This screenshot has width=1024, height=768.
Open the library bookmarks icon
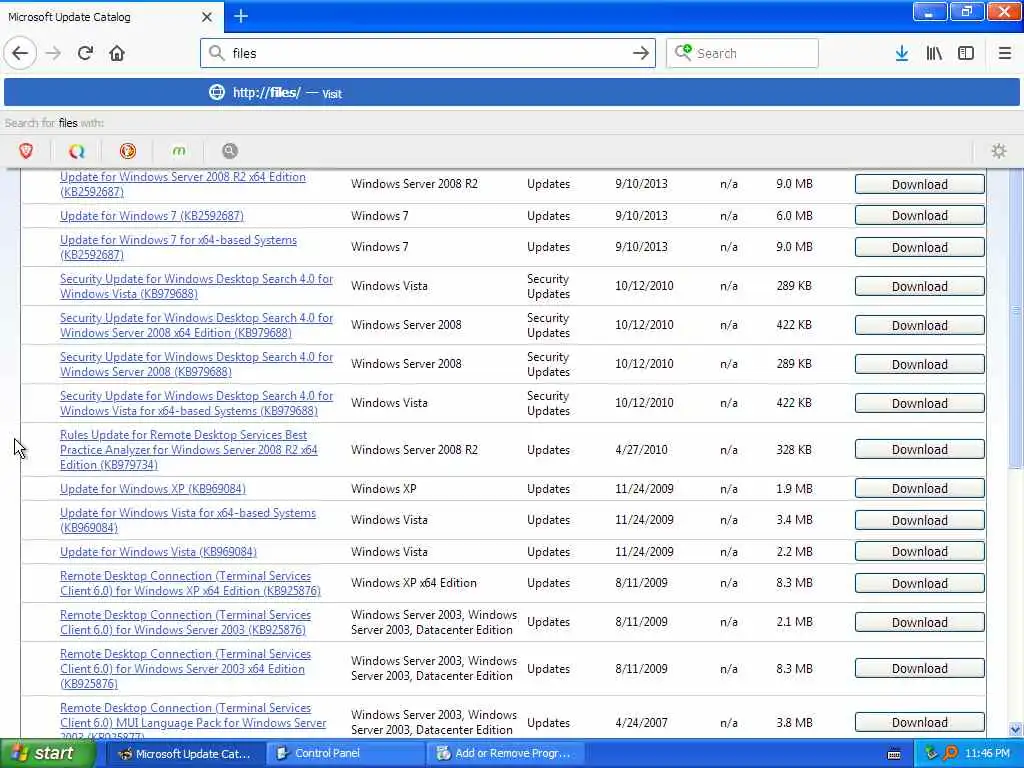pyautogui.click(x=934, y=53)
